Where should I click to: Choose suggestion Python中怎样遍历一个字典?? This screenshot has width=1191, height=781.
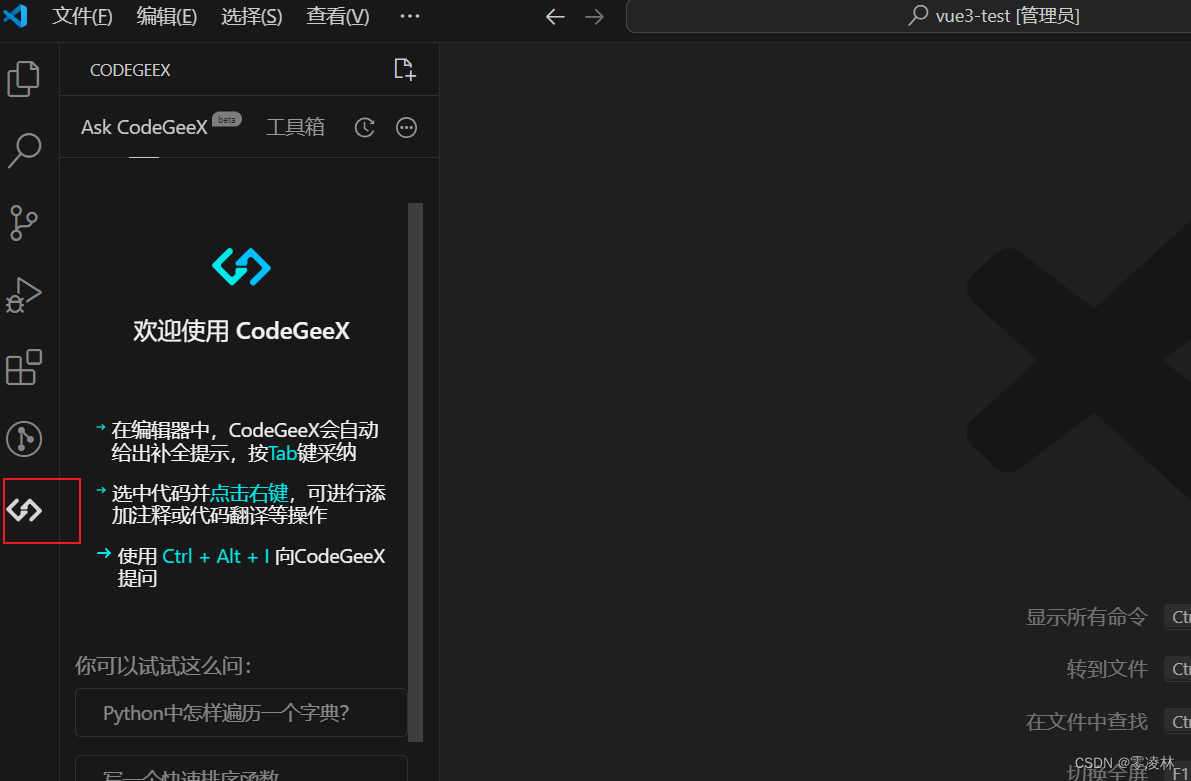click(x=241, y=713)
